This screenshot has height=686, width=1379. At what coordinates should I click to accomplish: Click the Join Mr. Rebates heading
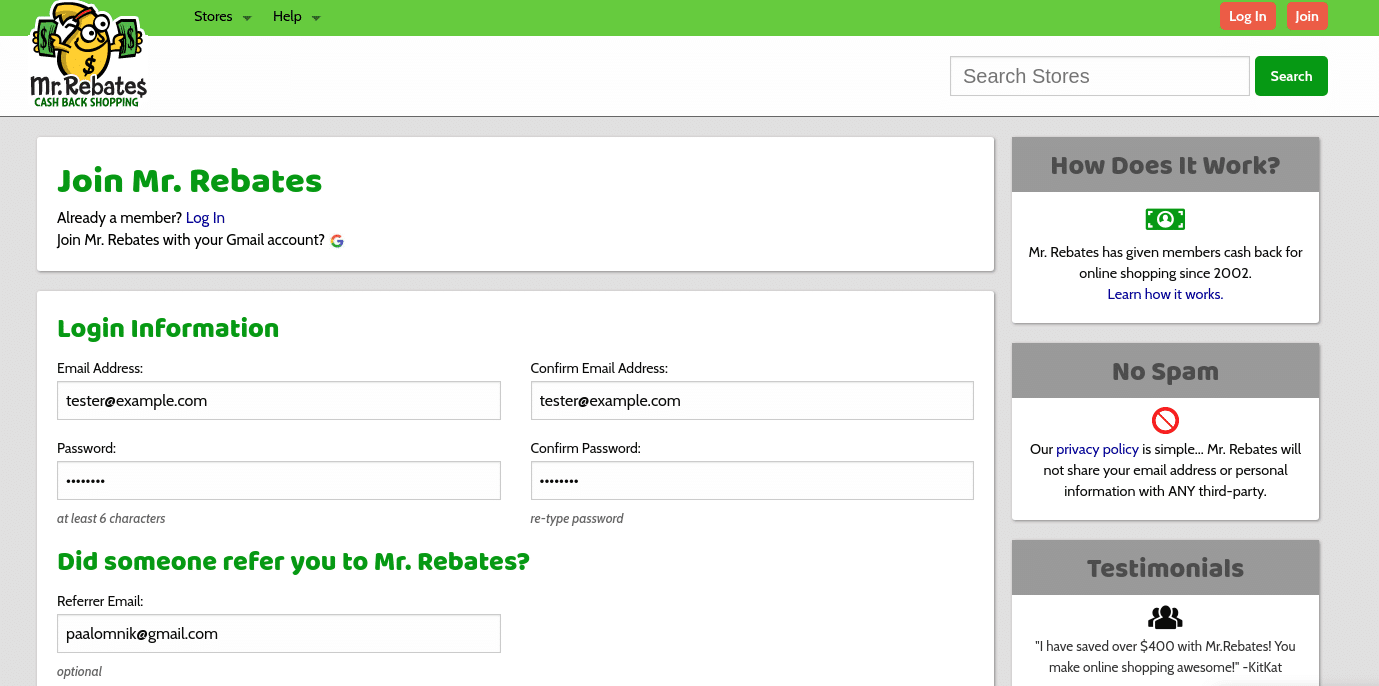click(x=190, y=181)
